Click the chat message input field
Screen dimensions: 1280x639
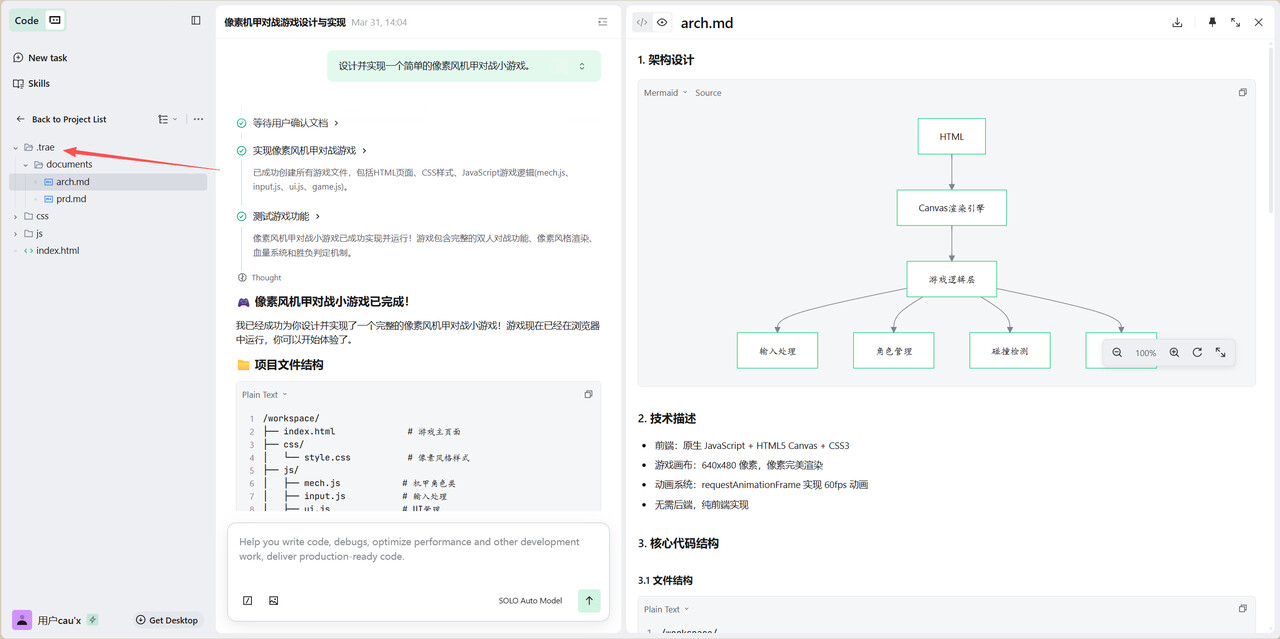[418, 549]
